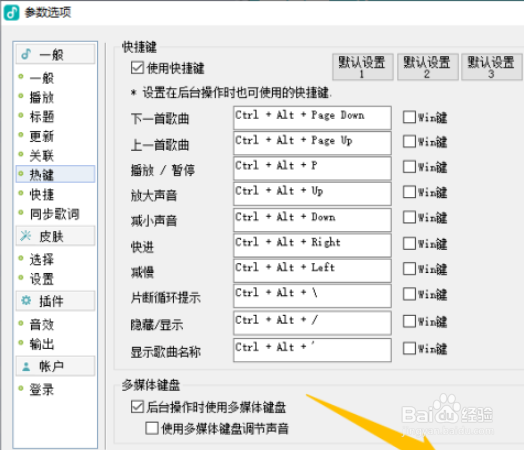This screenshot has width=524, height=450.
Task: Open the 一般 settings page in sidebar list
Action: (x=41, y=78)
